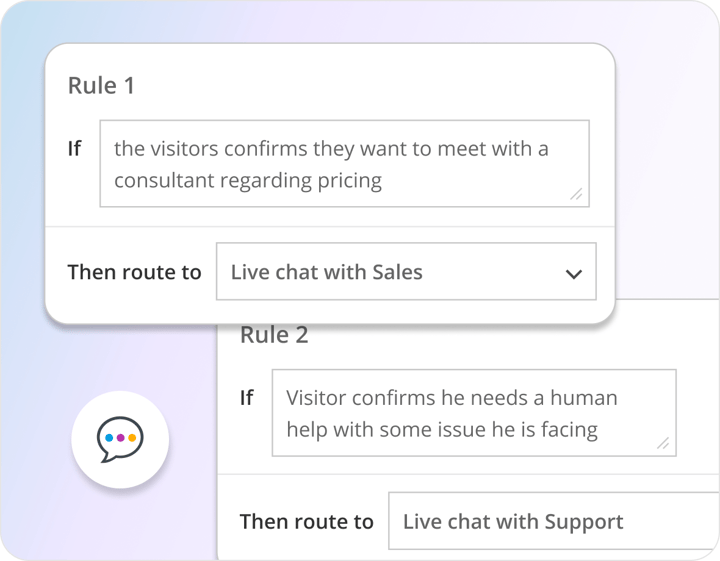Click the resize handle on Rule 2 condition box
This screenshot has height=561, width=720.
663,443
